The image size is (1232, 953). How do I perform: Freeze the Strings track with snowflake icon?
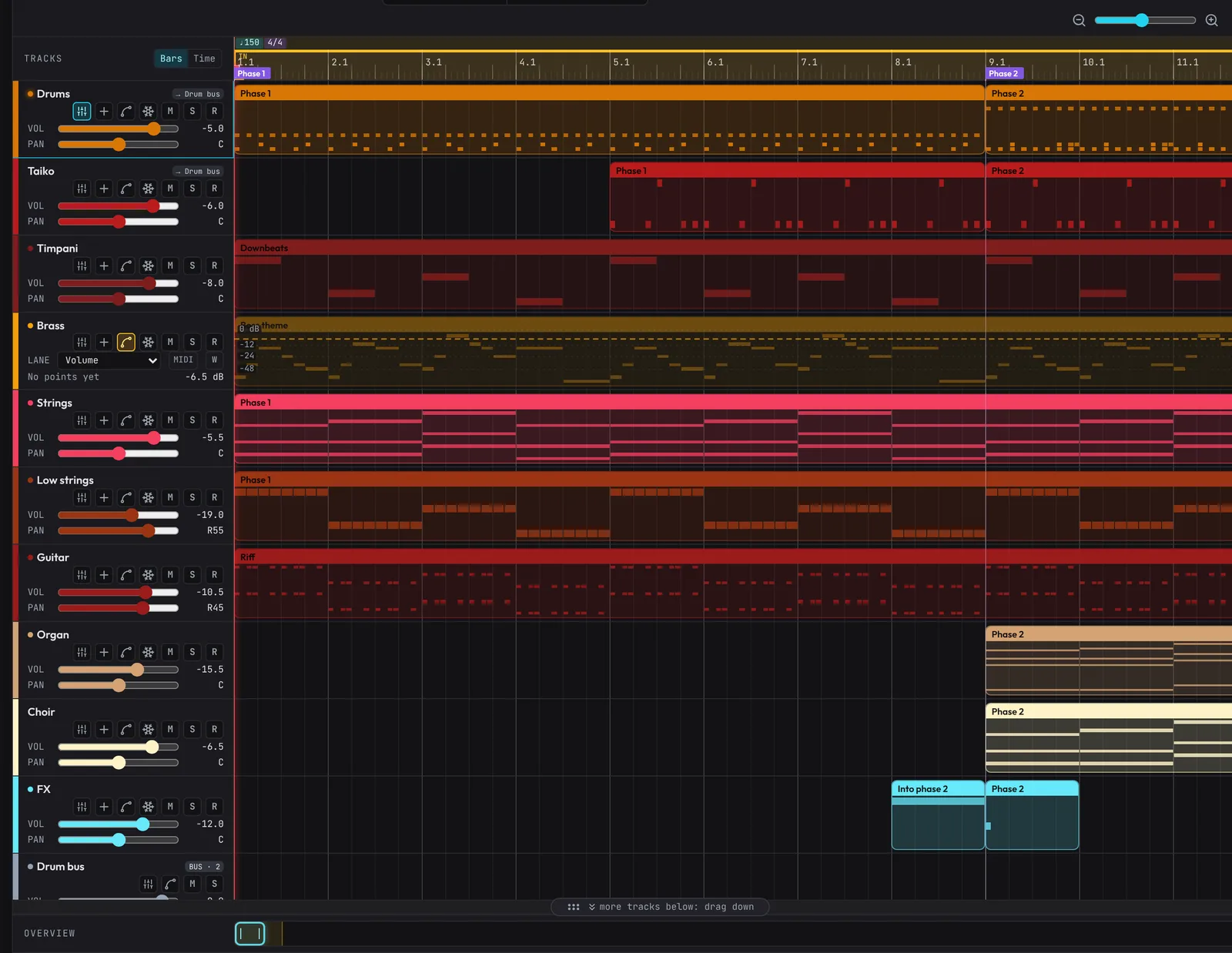[x=148, y=420]
